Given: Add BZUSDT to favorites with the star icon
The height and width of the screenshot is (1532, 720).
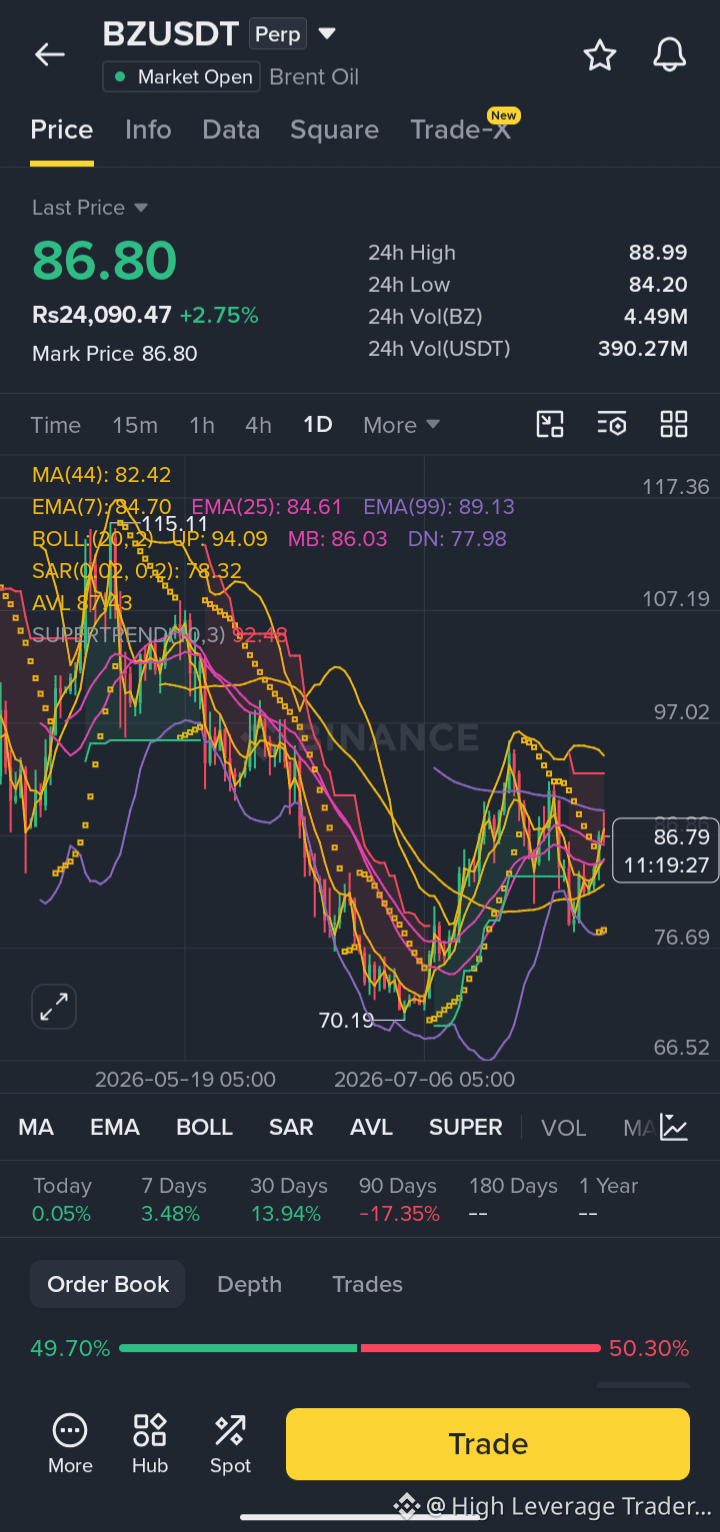Looking at the screenshot, I should (x=600, y=55).
